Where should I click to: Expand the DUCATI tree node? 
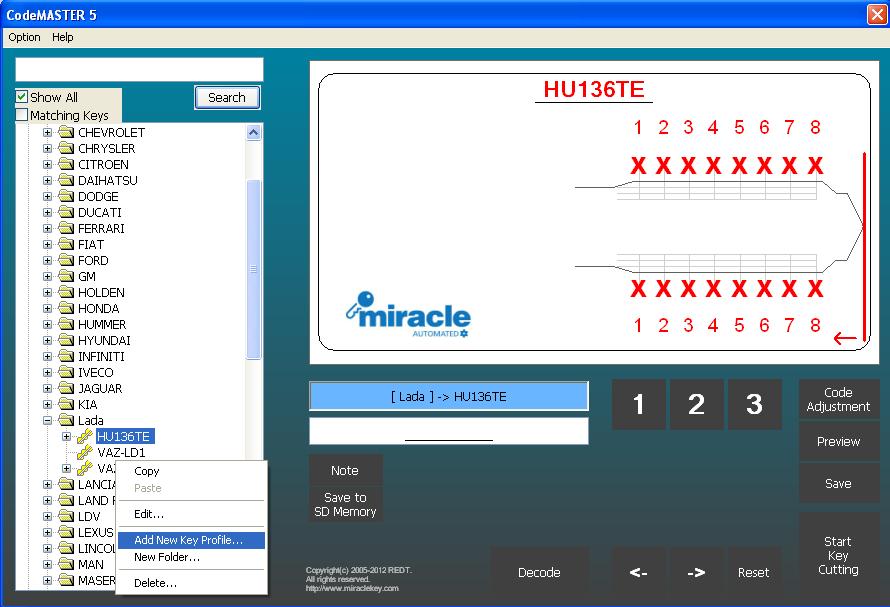click(48, 212)
